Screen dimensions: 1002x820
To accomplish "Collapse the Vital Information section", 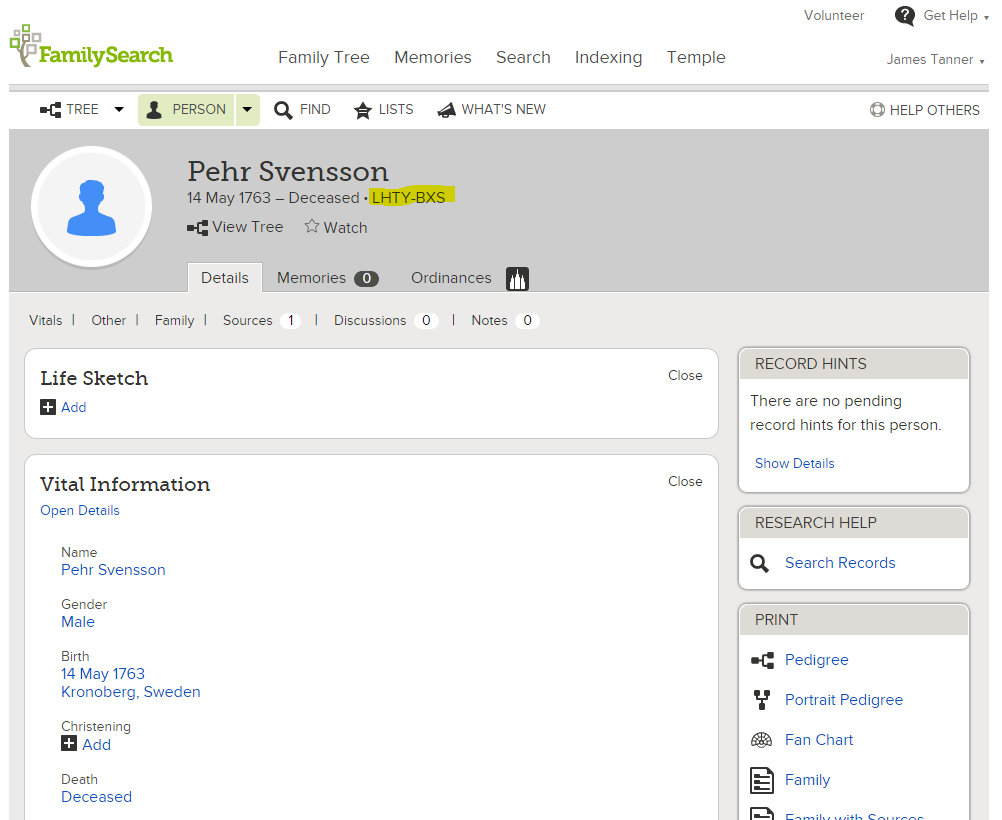I will pos(685,482).
